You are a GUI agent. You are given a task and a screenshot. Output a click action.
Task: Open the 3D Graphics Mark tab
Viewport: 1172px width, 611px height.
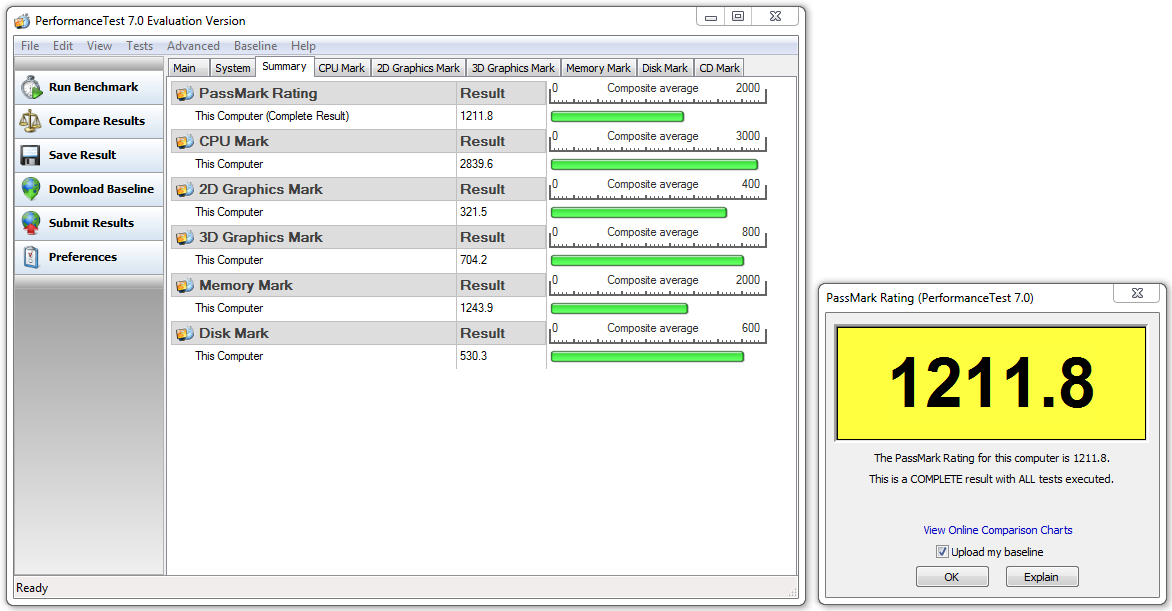[513, 67]
